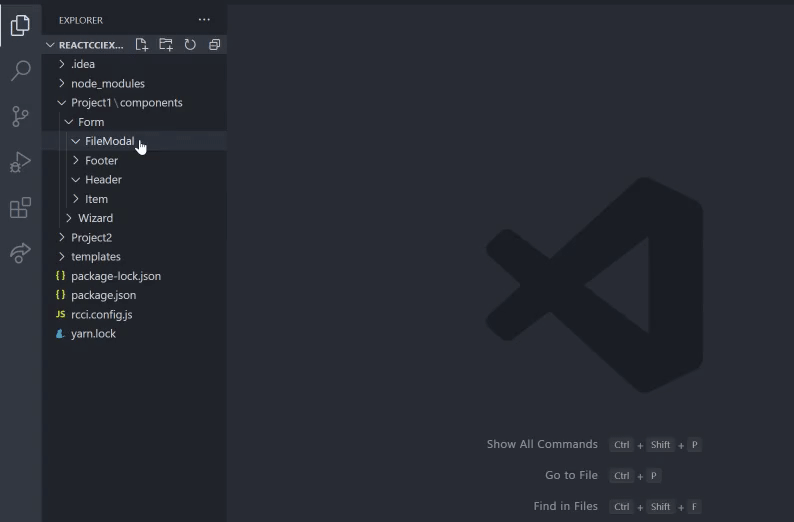Select the Header folder name
The width and height of the screenshot is (794, 522).
103,180
